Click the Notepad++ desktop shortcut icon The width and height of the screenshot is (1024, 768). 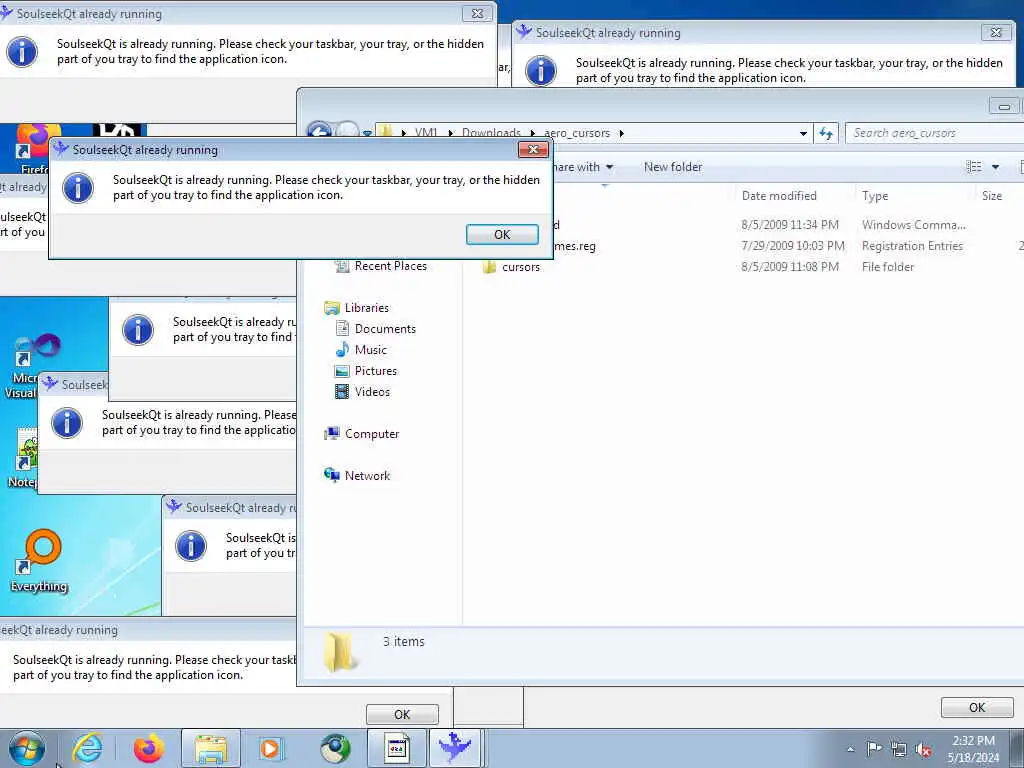pos(26,449)
